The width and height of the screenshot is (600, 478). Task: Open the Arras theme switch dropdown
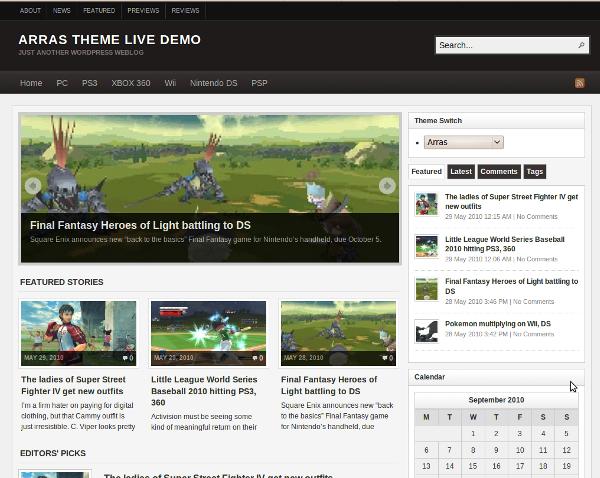pyautogui.click(x=463, y=142)
